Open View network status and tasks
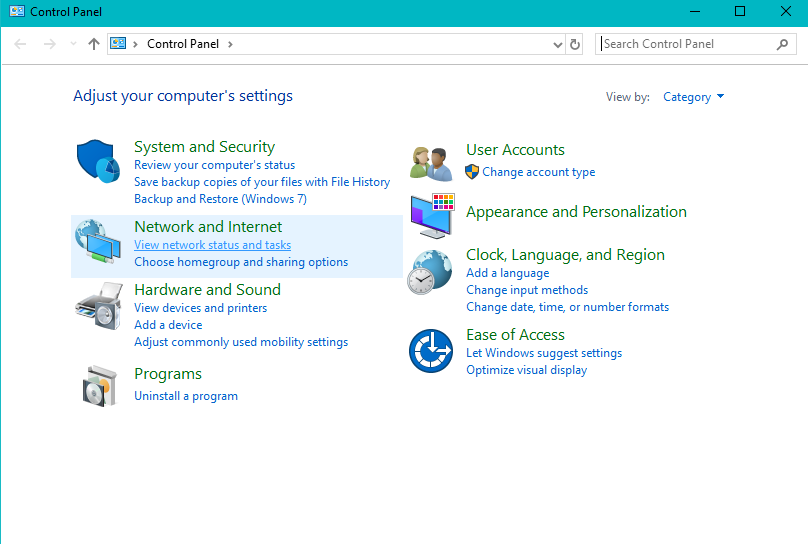The image size is (808, 544). click(212, 245)
